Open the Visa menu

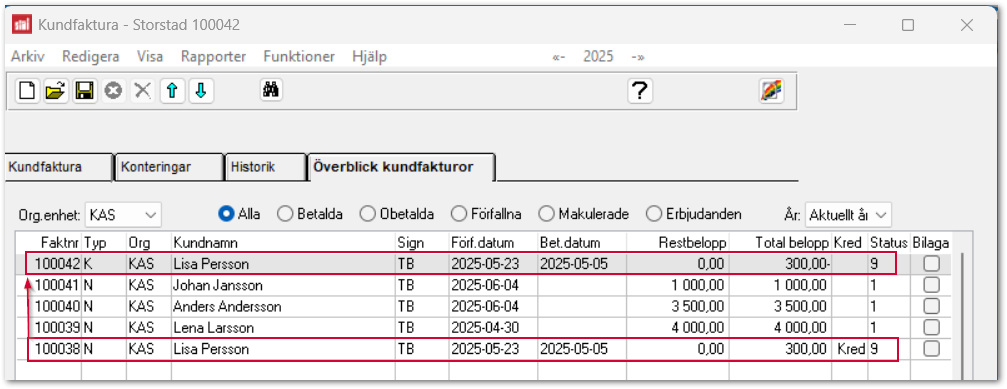coord(150,56)
